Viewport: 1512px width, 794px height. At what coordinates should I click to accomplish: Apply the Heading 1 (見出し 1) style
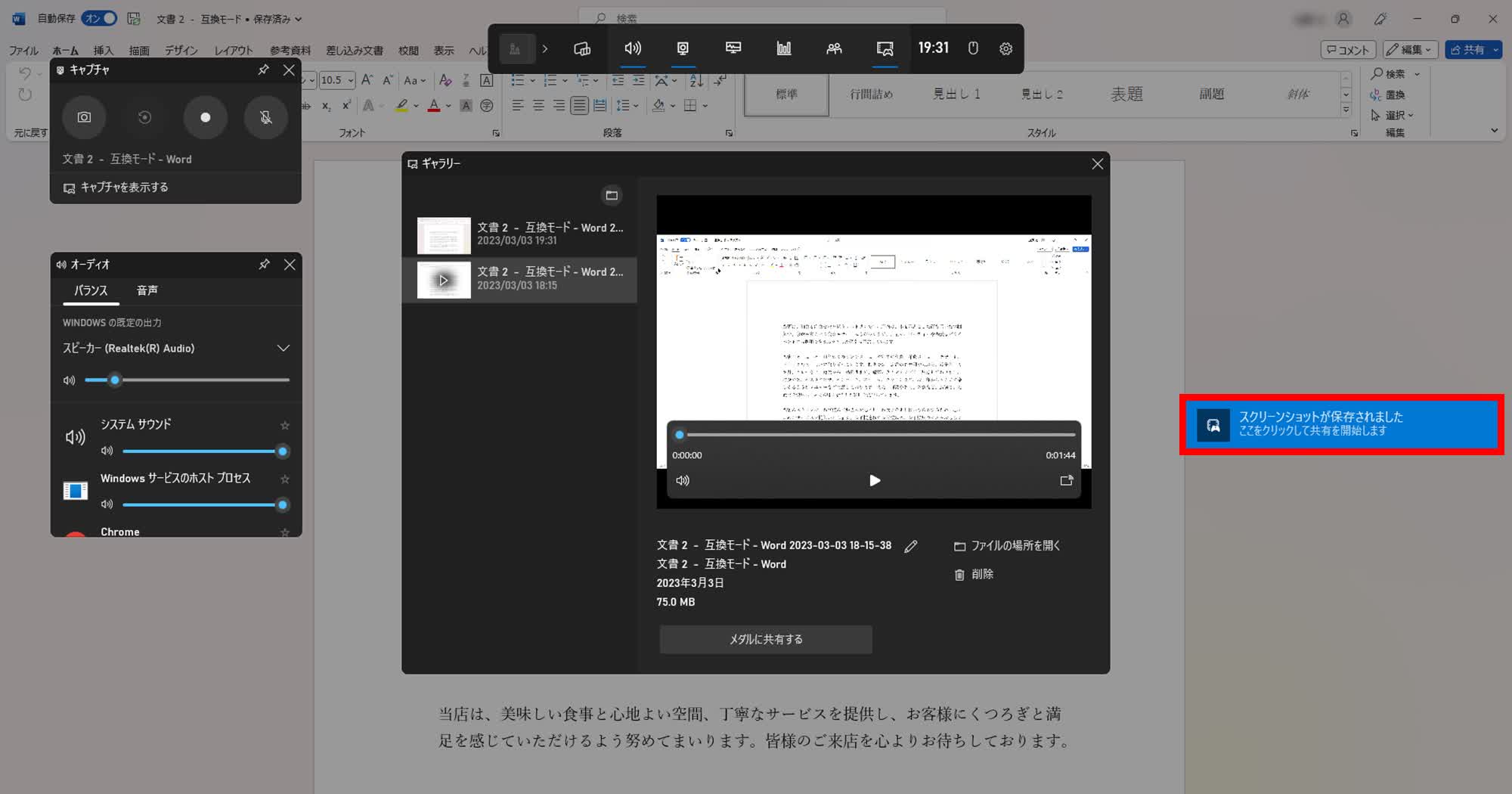tap(956, 94)
